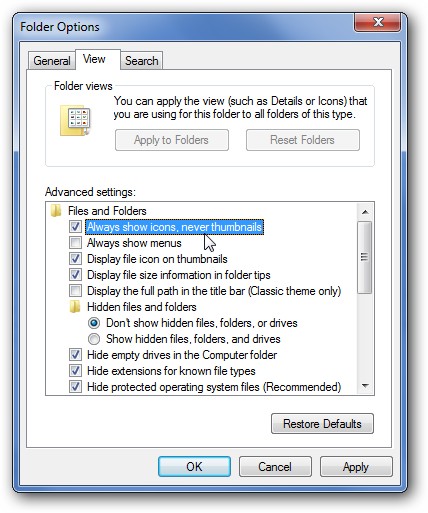This screenshot has height=513, width=428.
Task: Uncheck Hide empty drives in the Computer folder
Action: [x=75, y=355]
